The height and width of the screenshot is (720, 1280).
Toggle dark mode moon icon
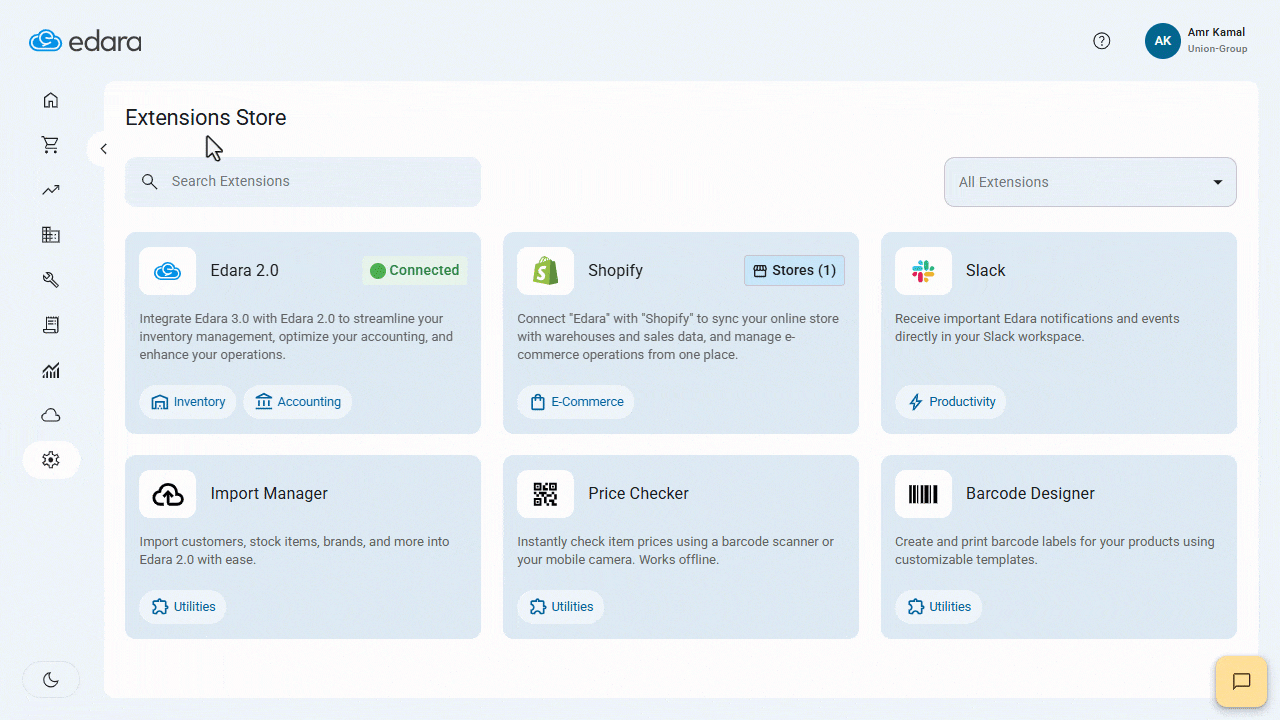pos(51,680)
